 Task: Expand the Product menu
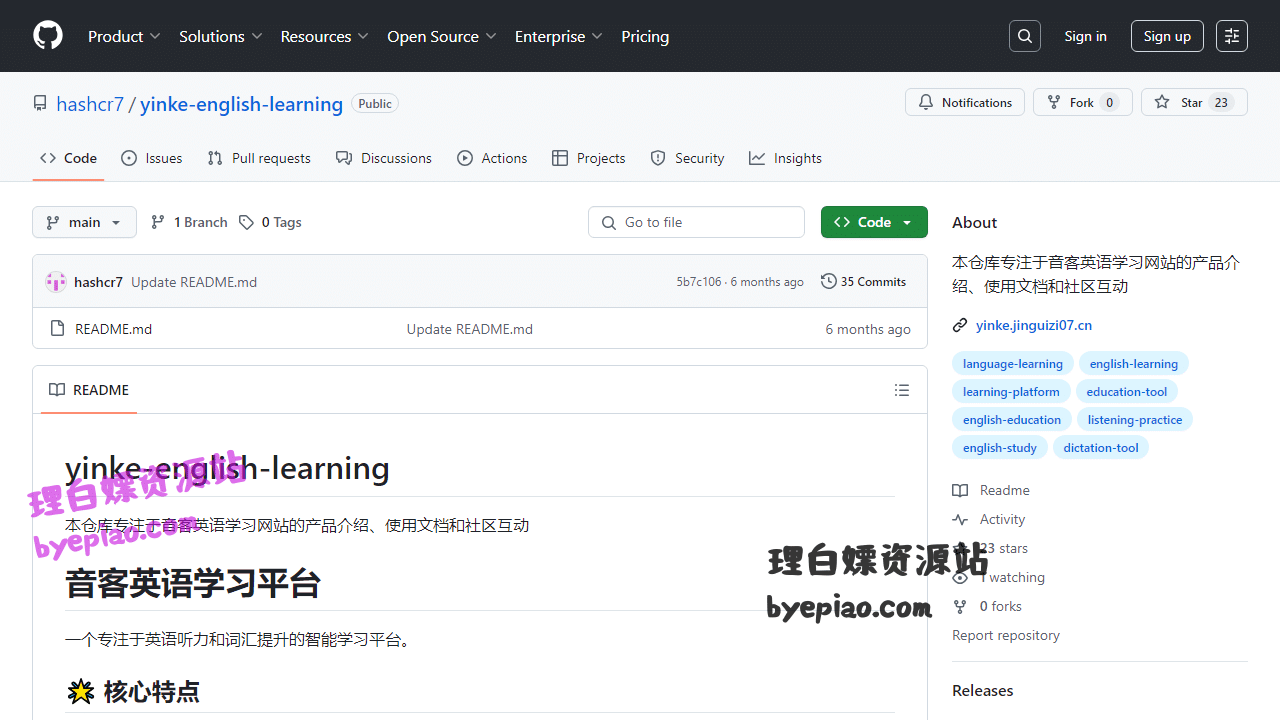124,36
